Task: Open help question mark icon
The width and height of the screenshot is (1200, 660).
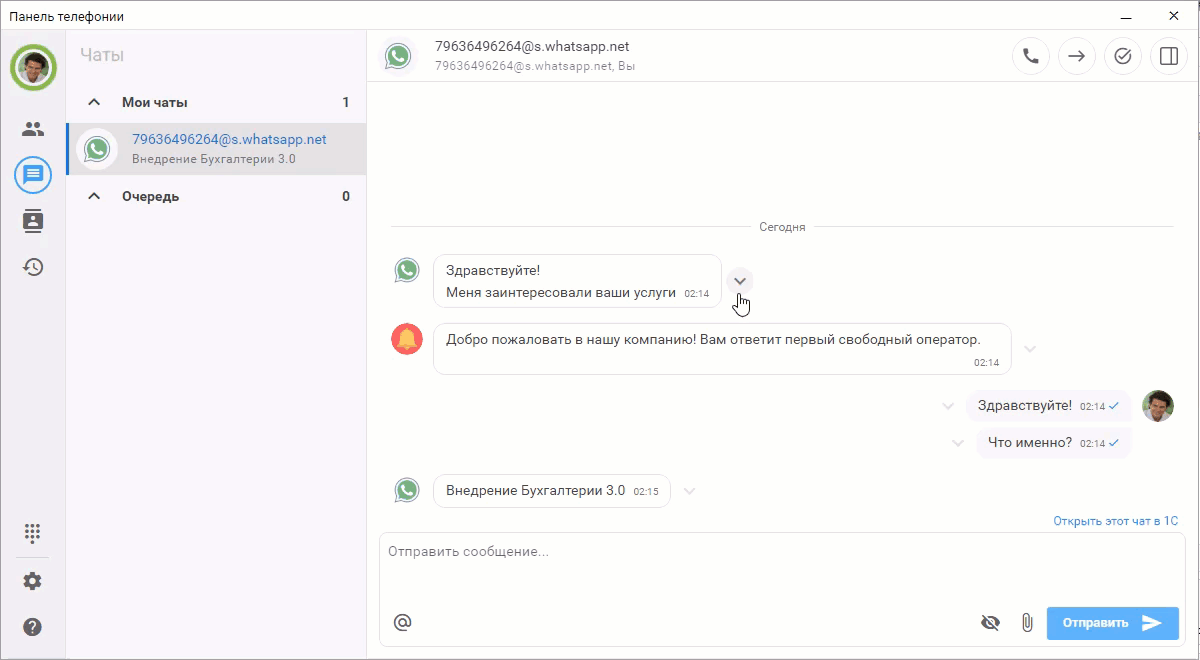Action: [33, 627]
